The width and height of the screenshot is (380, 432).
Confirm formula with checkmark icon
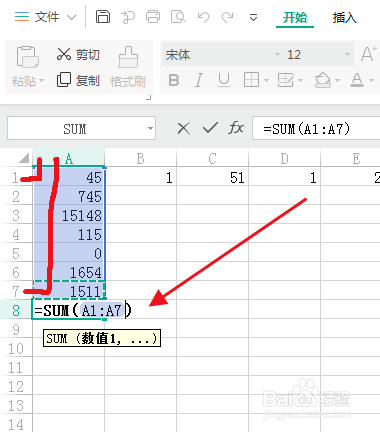210,128
